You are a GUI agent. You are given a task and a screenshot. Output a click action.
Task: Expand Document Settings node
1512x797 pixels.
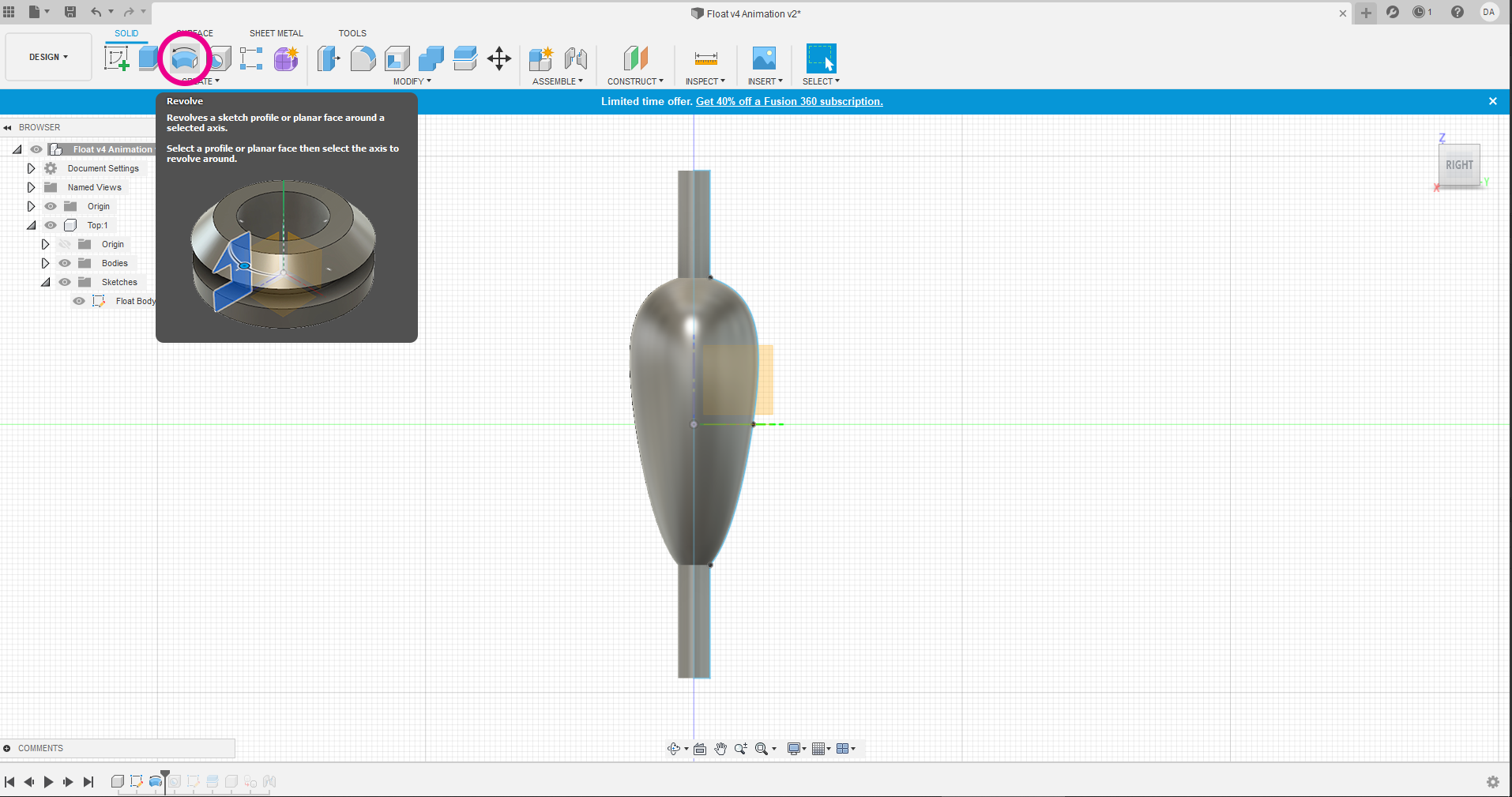[31, 168]
